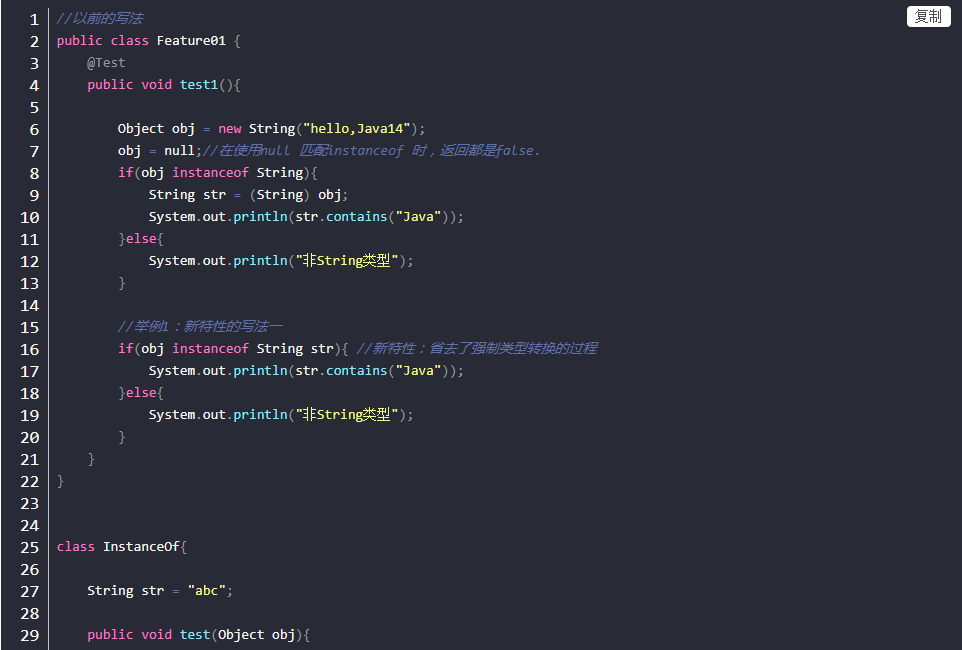Screen dimensions: 962x650
Task: Click the method name test1
Action: 199,85
